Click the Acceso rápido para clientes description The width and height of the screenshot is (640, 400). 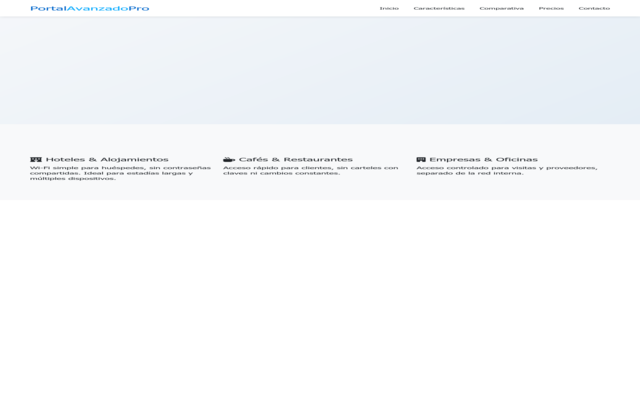pos(310,170)
